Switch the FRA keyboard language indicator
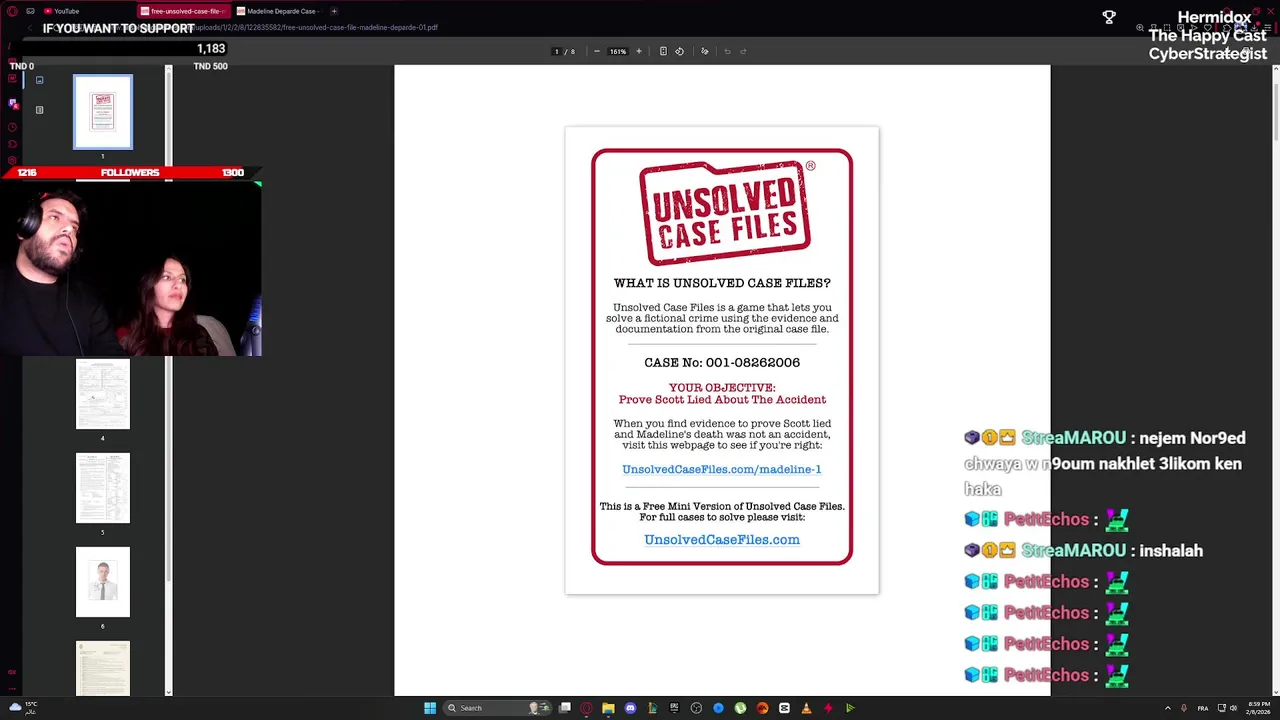Screen dimensions: 1280x720 click(x=1203, y=708)
